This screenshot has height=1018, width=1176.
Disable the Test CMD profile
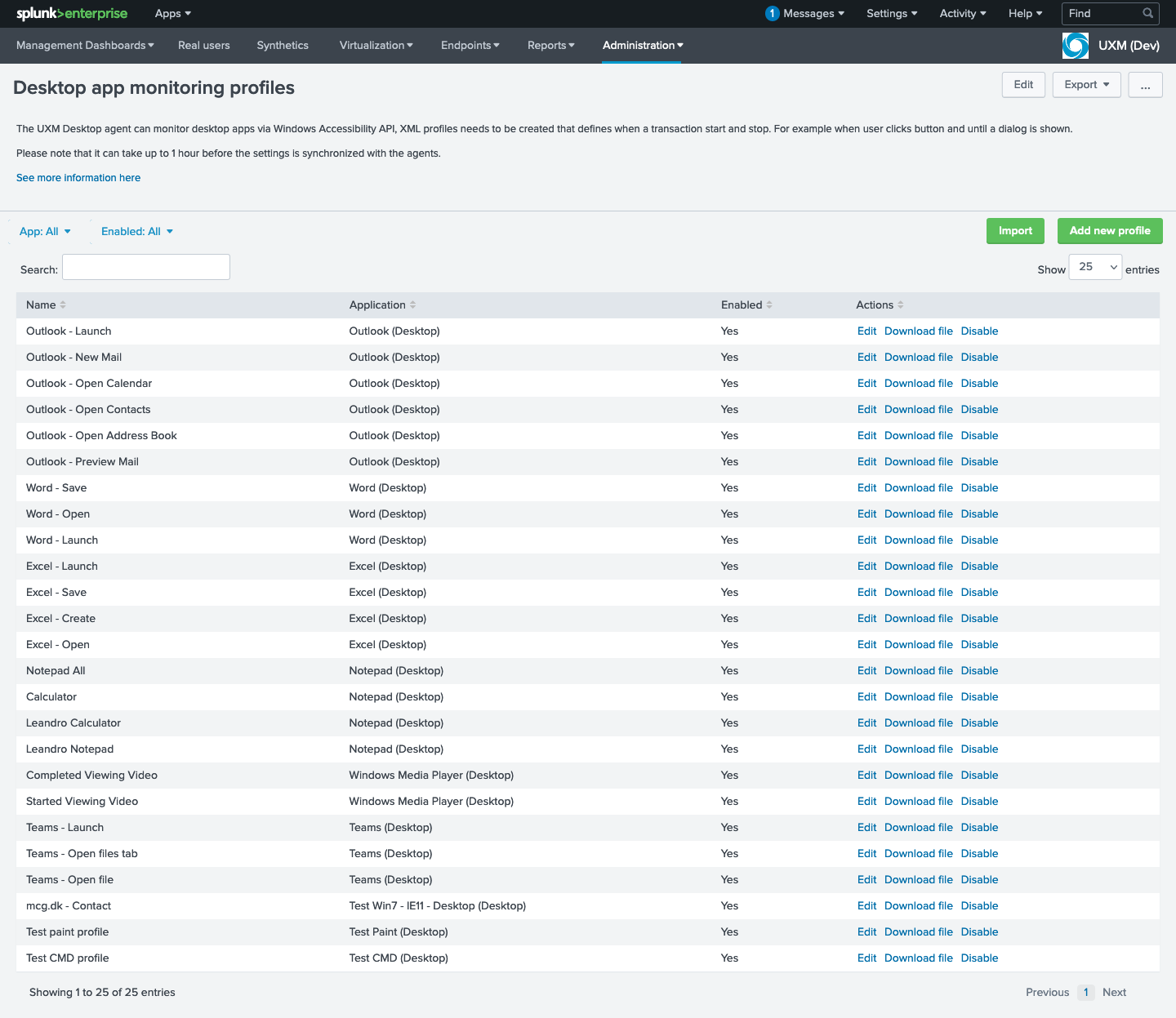coord(979,958)
